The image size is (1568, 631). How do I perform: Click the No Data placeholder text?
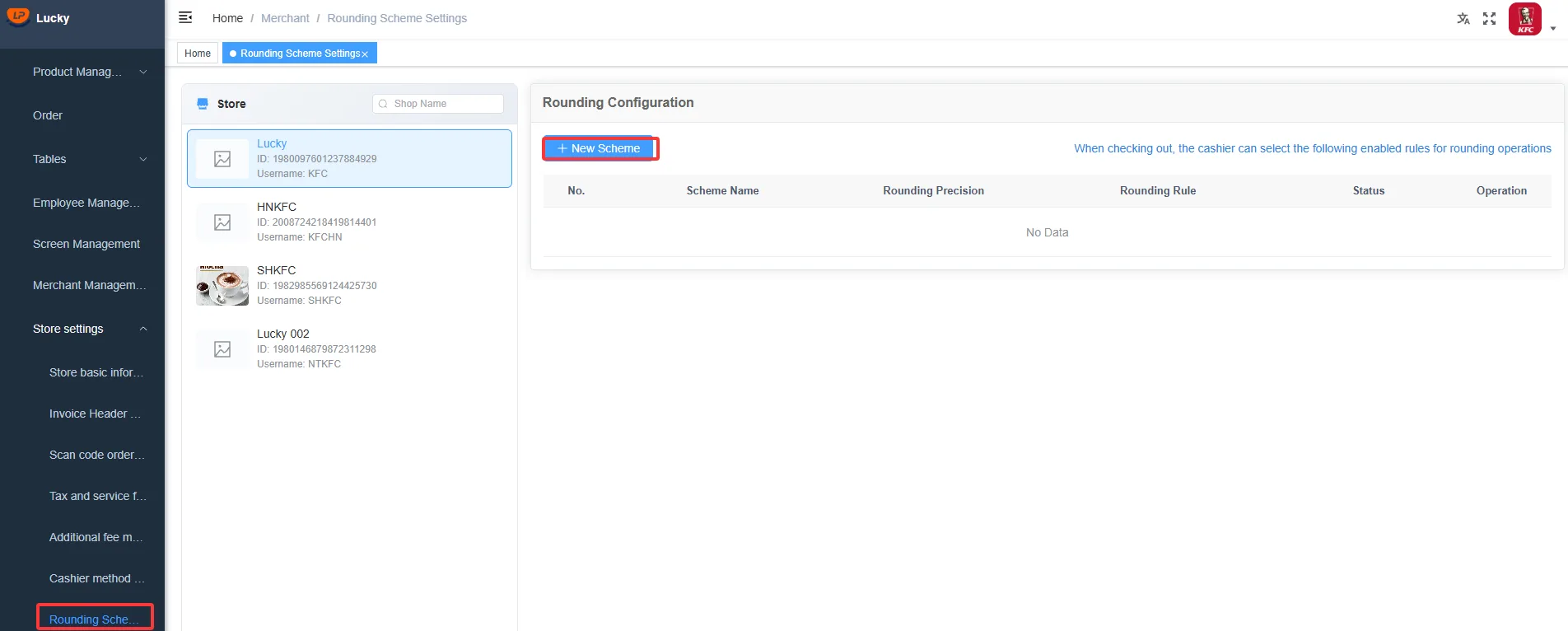pos(1047,232)
